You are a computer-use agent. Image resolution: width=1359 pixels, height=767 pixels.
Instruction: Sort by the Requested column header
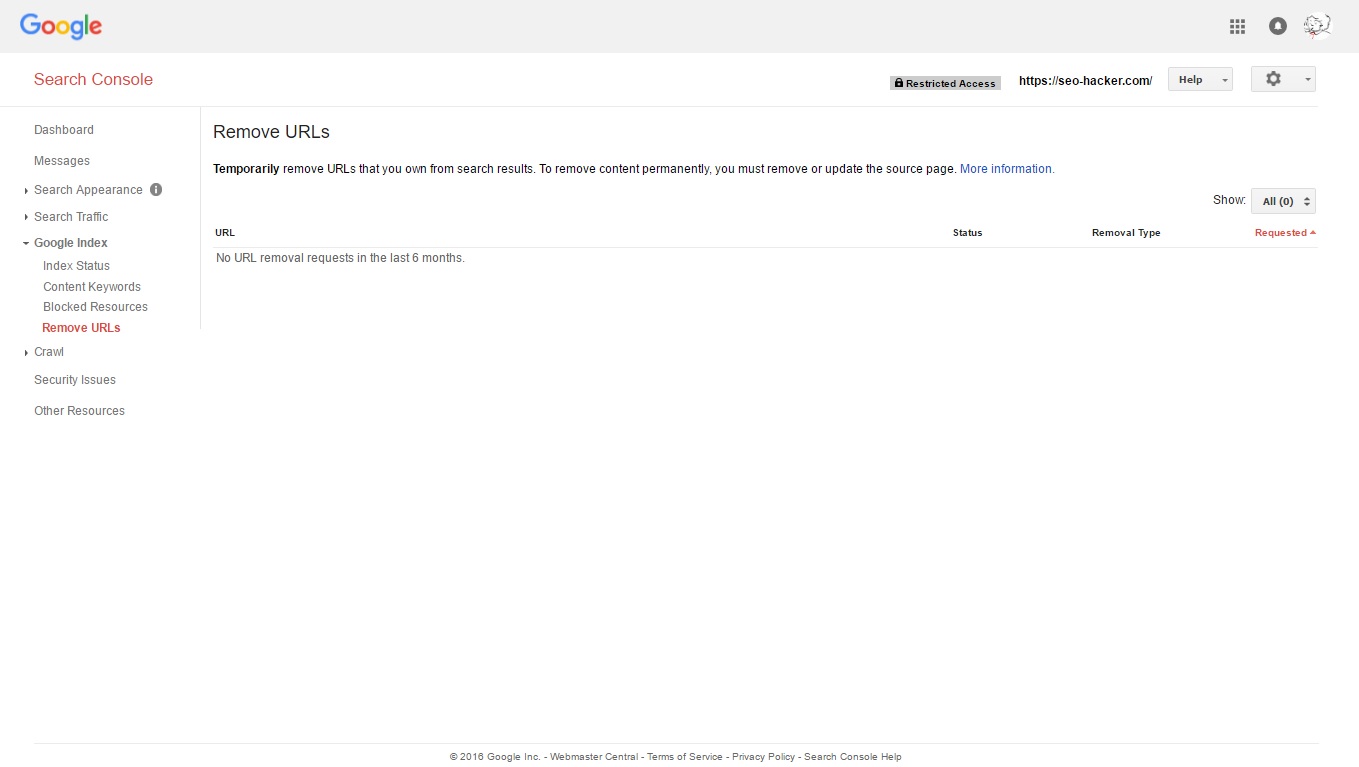click(x=1284, y=233)
